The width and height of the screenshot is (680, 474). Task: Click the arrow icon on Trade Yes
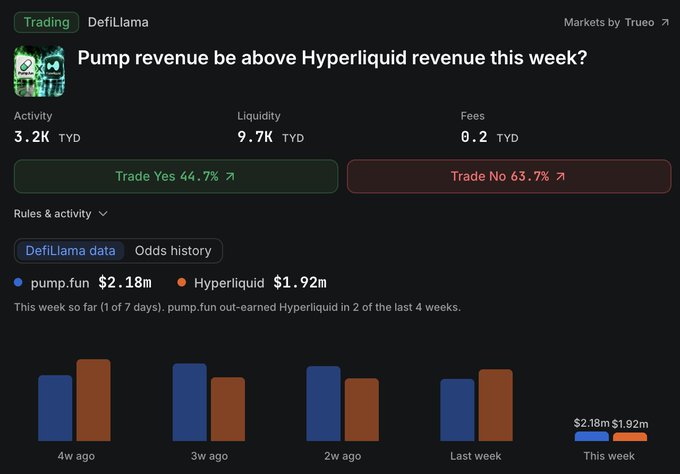pos(230,176)
